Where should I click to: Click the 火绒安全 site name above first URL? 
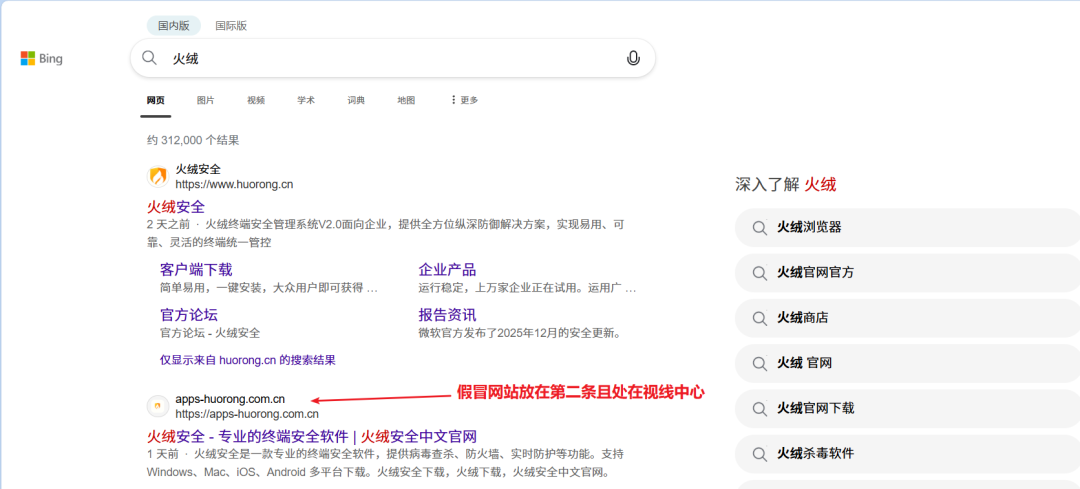(x=198, y=169)
